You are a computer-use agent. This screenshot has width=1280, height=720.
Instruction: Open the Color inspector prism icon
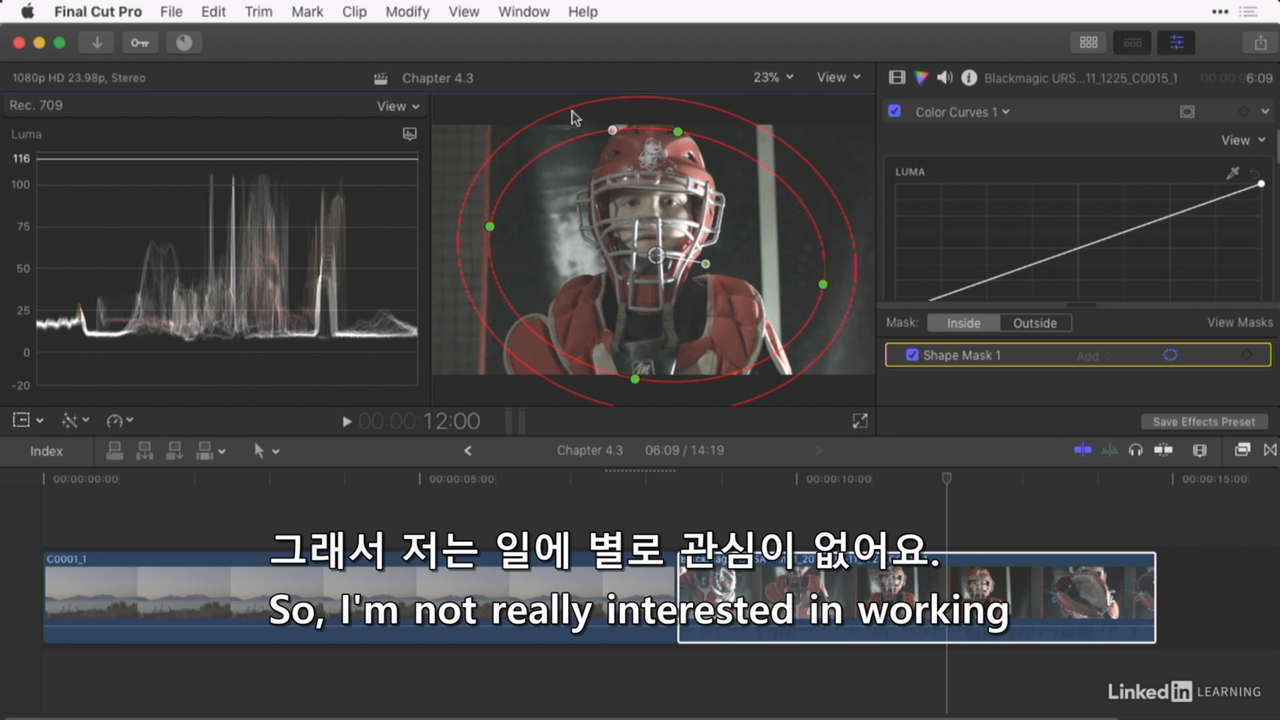(921, 77)
